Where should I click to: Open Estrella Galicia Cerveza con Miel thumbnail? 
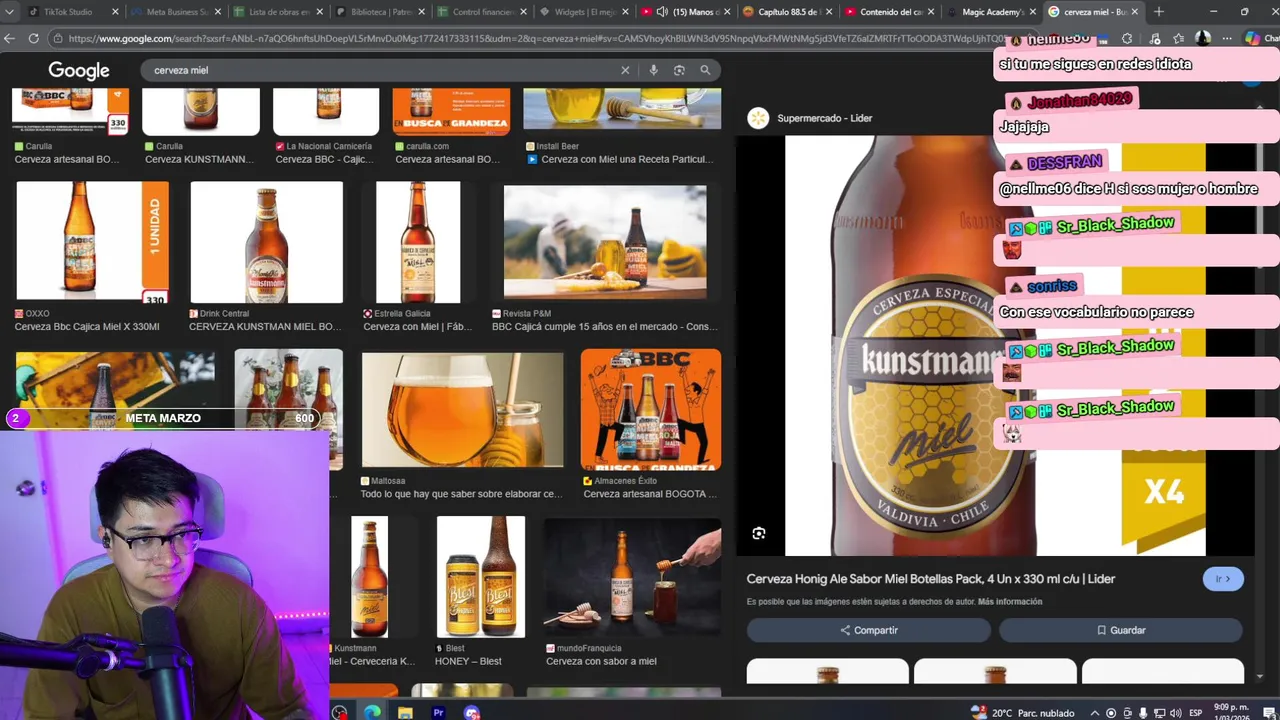pyautogui.click(x=418, y=243)
